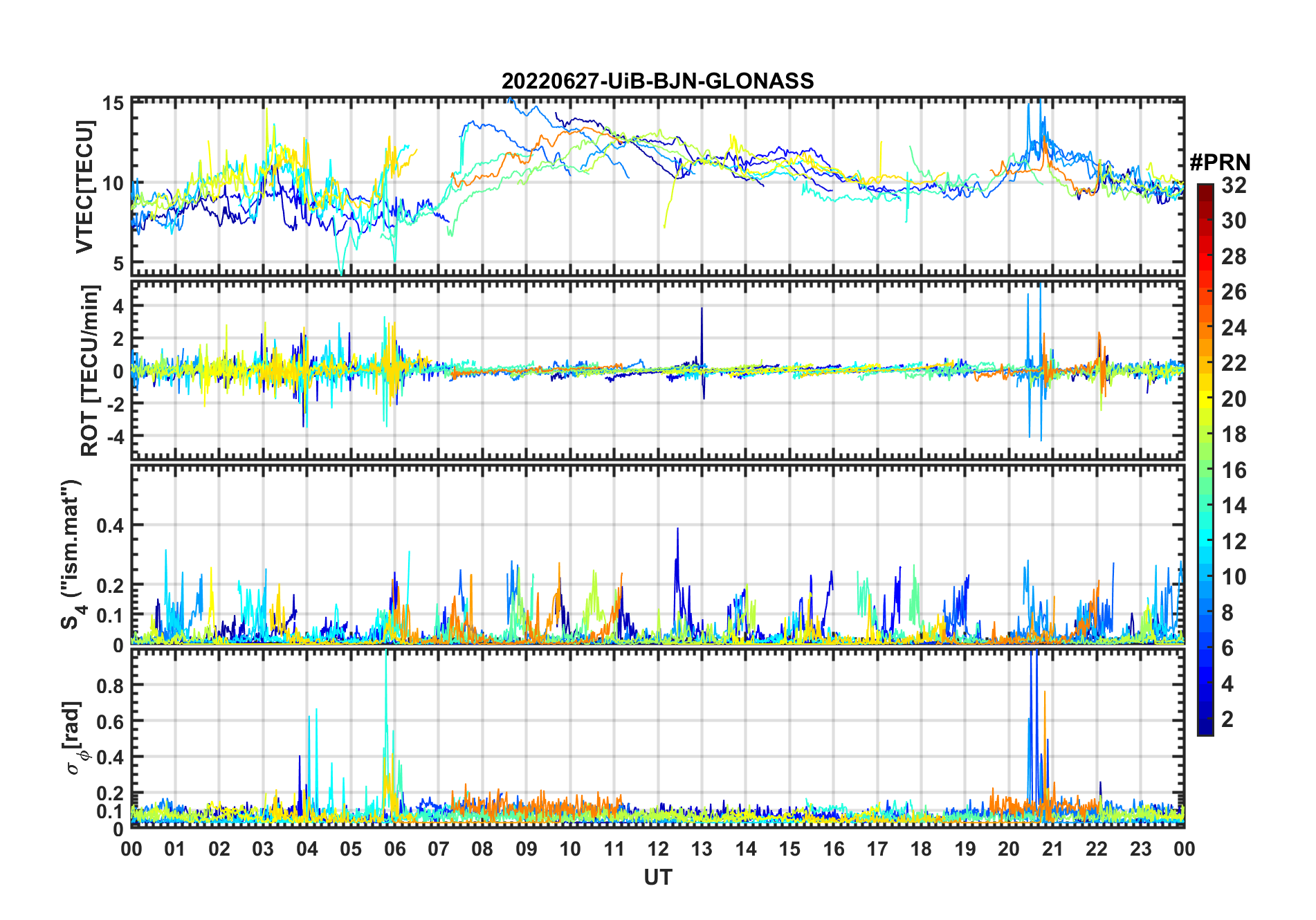Click the #PRN colorbar title

click(1220, 163)
